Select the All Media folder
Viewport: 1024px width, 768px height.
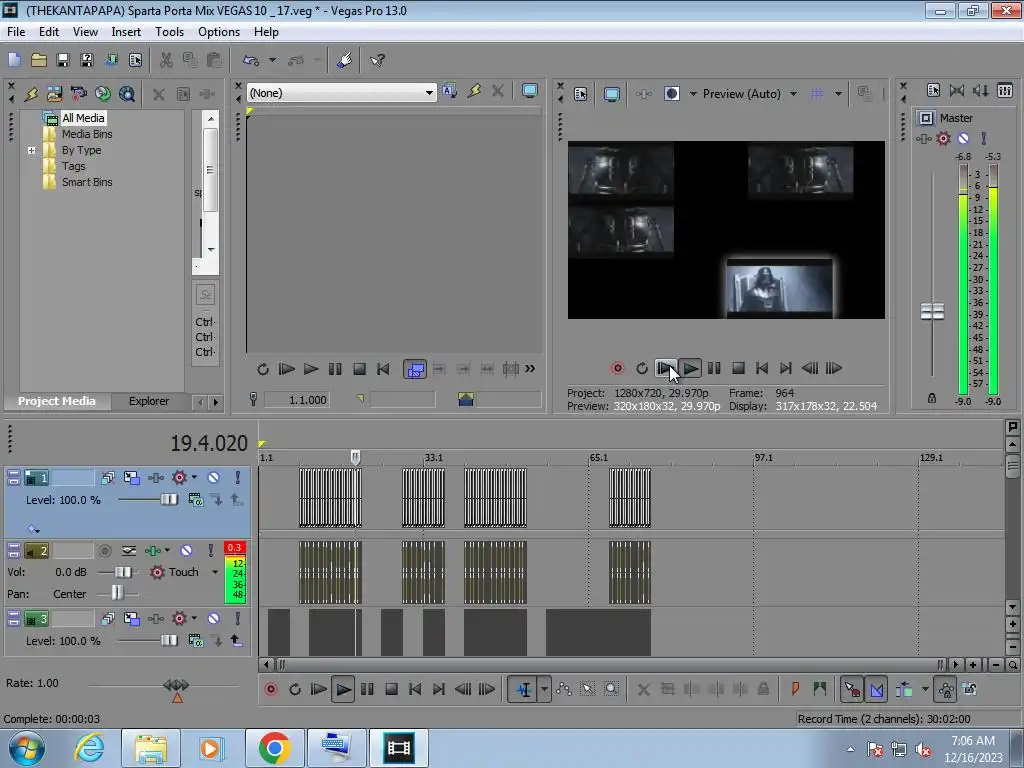(83, 118)
